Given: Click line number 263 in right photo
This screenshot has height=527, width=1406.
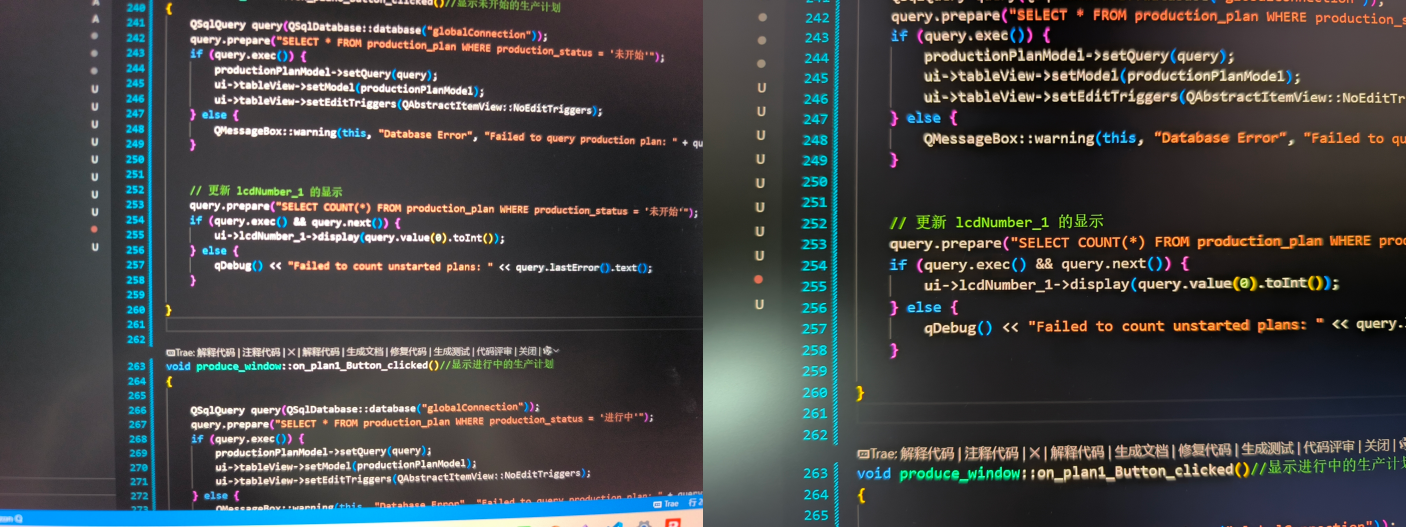Looking at the screenshot, I should point(817,473).
